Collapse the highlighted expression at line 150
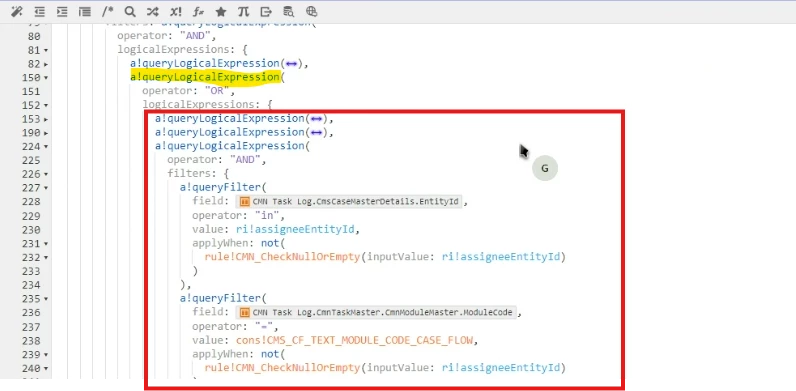The image size is (796, 391). 46,78
